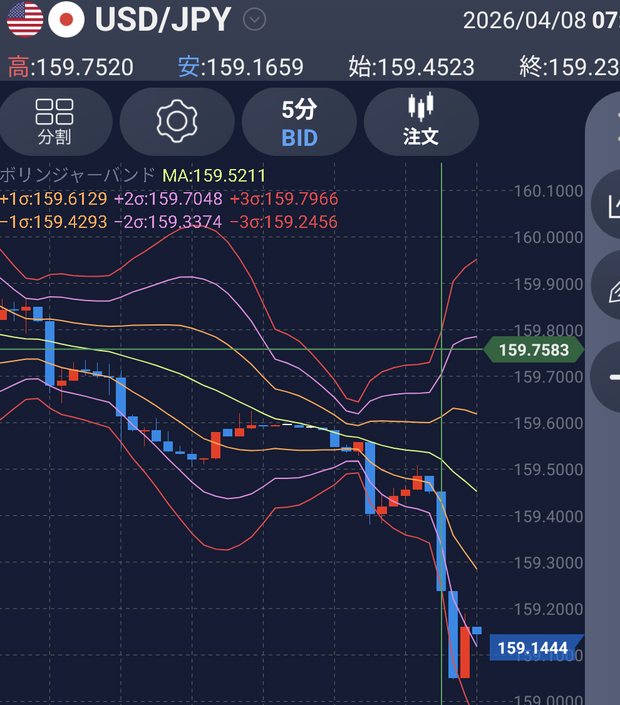Tap the 159.7583 crosshair price tag
Viewport: 620px width, 705px height.
pyautogui.click(x=534, y=349)
